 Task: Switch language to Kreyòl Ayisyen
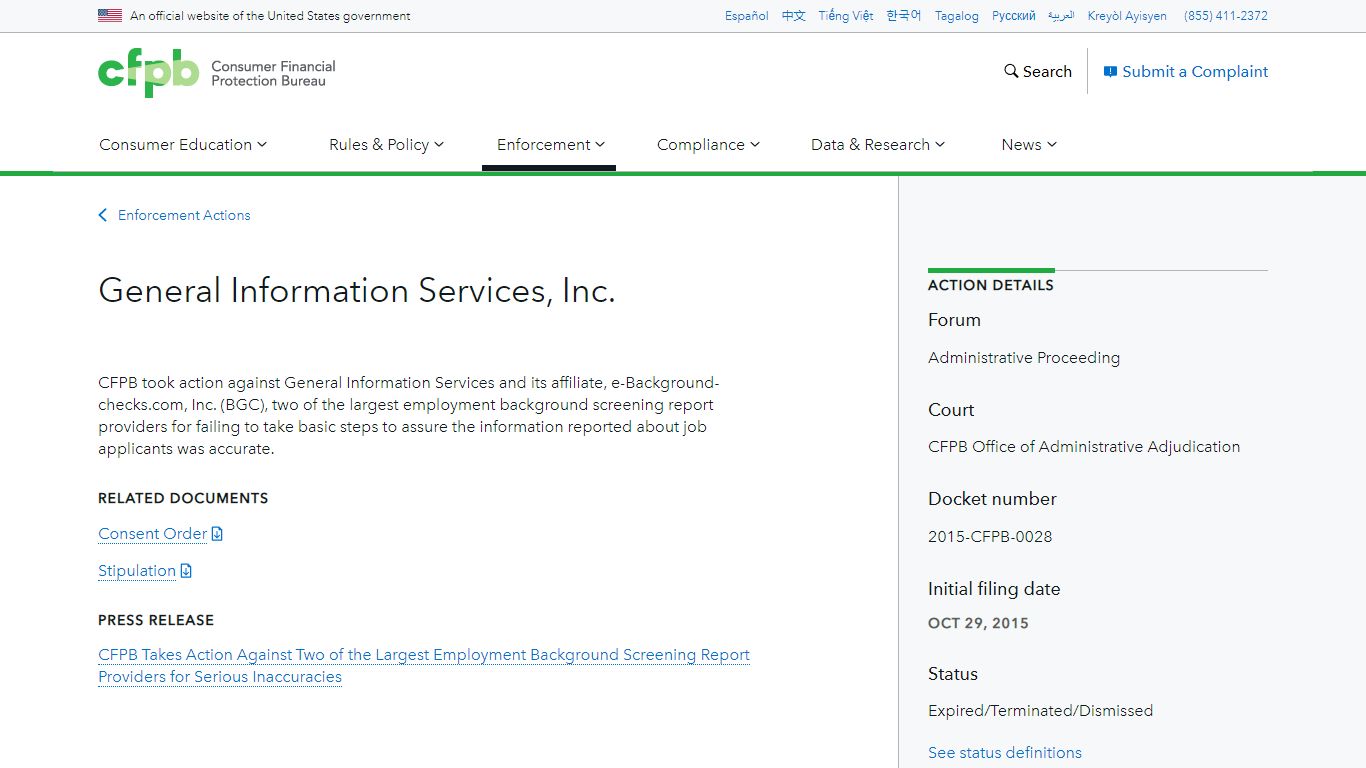click(1127, 16)
